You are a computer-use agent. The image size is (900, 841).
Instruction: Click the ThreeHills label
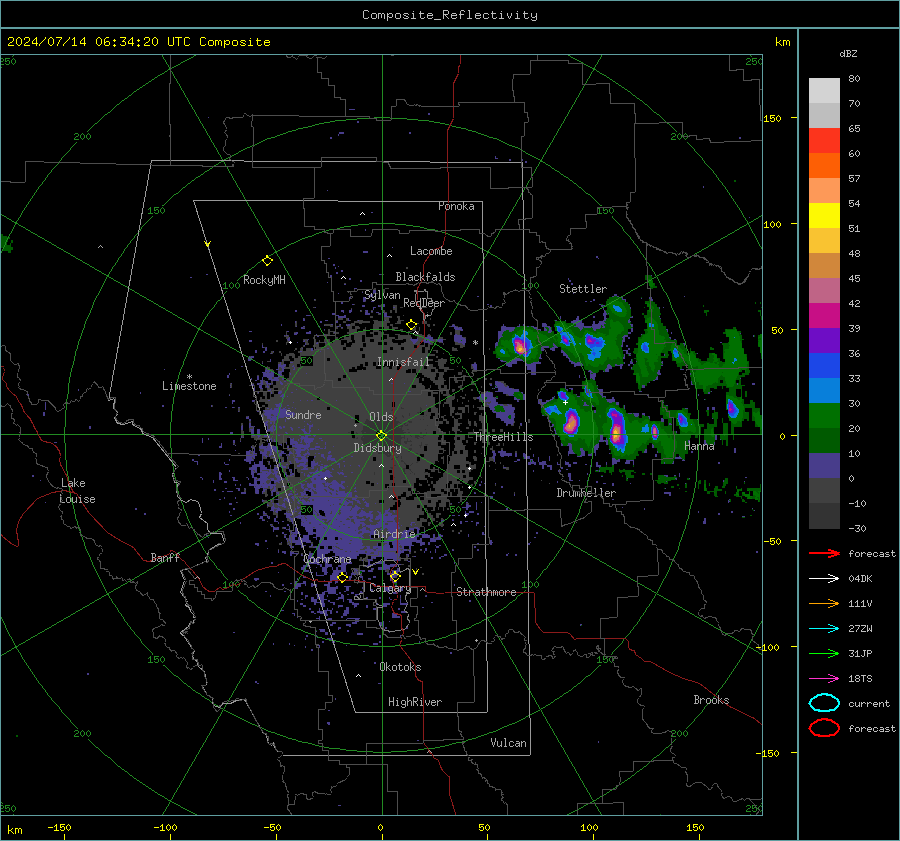click(503, 437)
